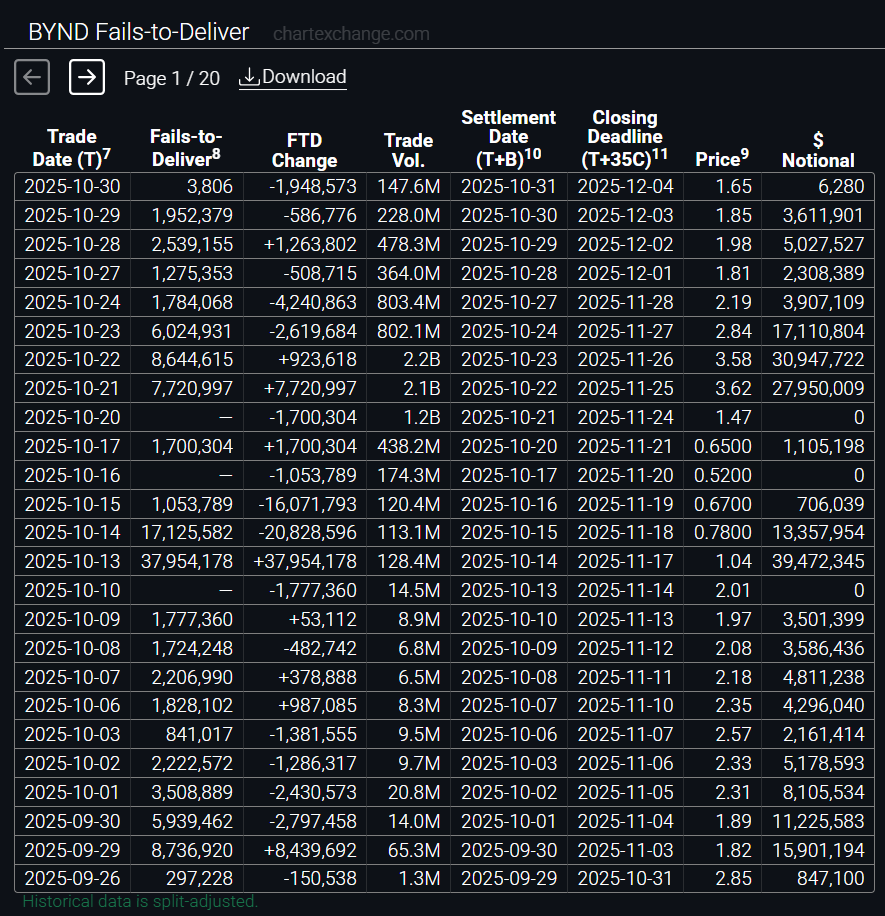Click the download icon before the Download label
The image size is (885, 916).
tap(247, 76)
